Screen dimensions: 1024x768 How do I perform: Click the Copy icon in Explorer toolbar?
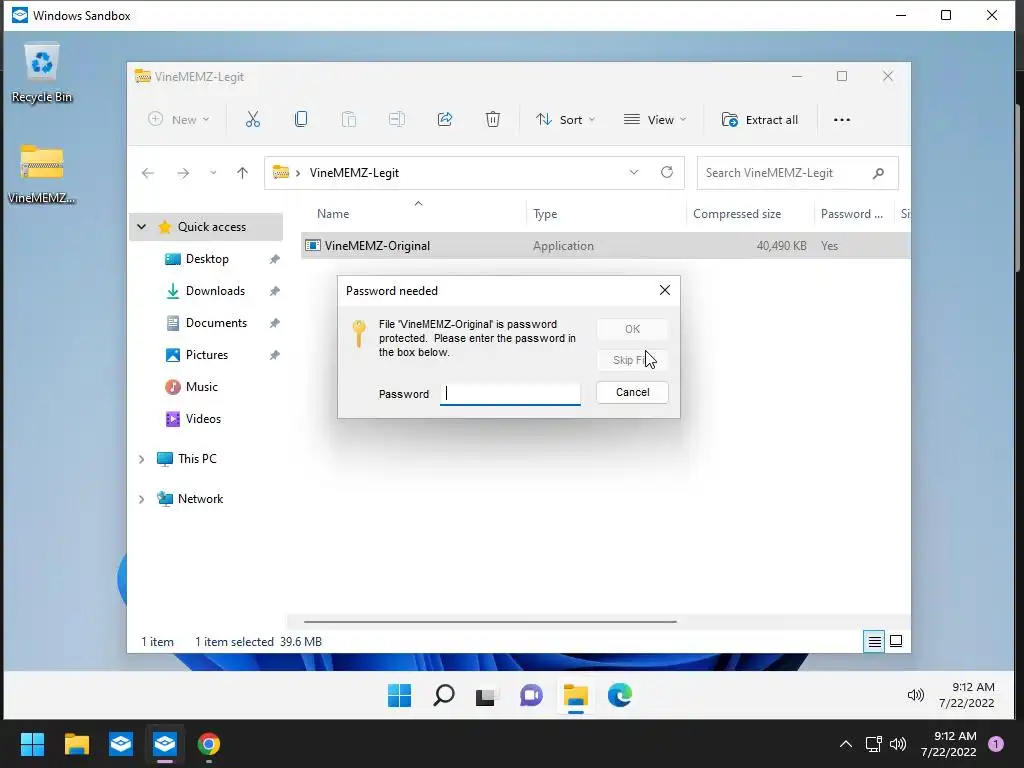coord(301,120)
